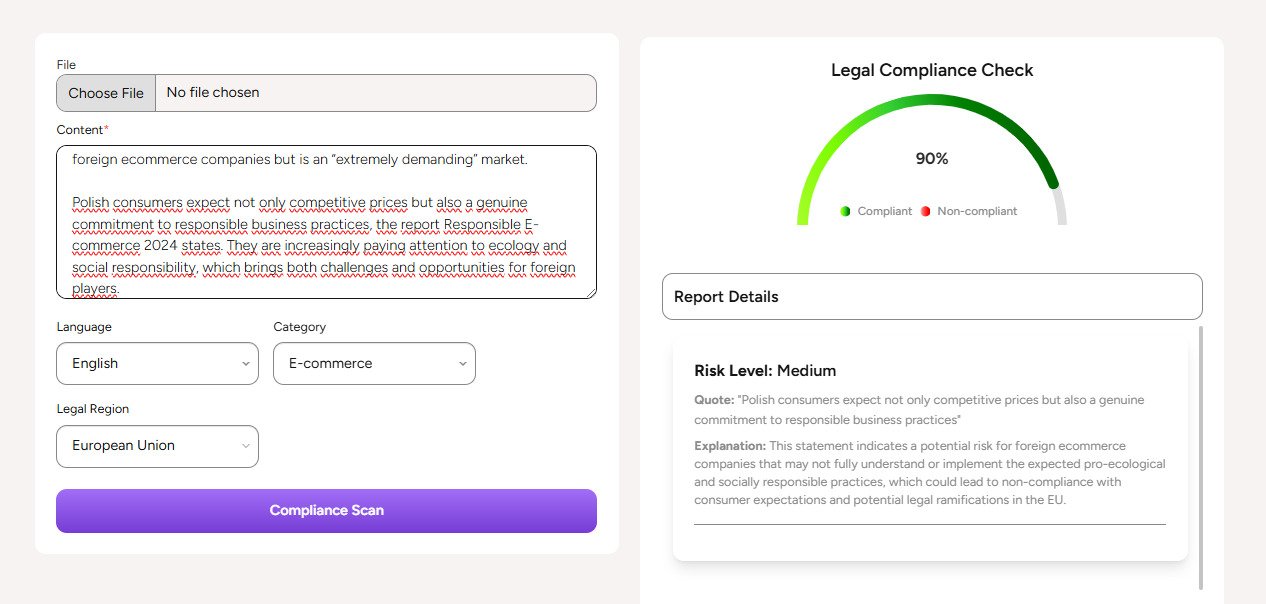Open the Language dropdown showing English
Viewport: 1266px width, 604px height.
tap(157, 364)
